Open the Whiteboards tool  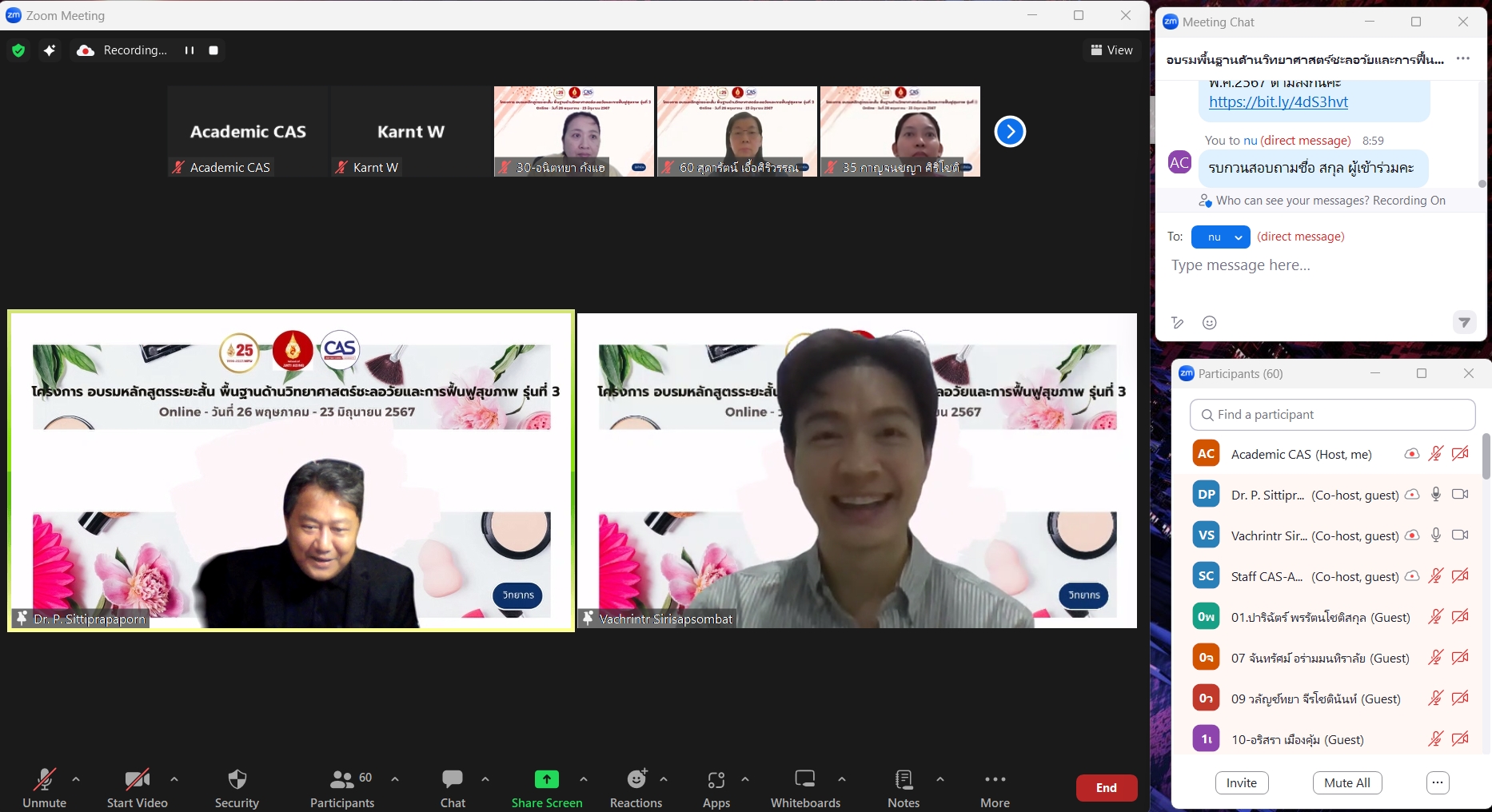pyautogui.click(x=804, y=787)
